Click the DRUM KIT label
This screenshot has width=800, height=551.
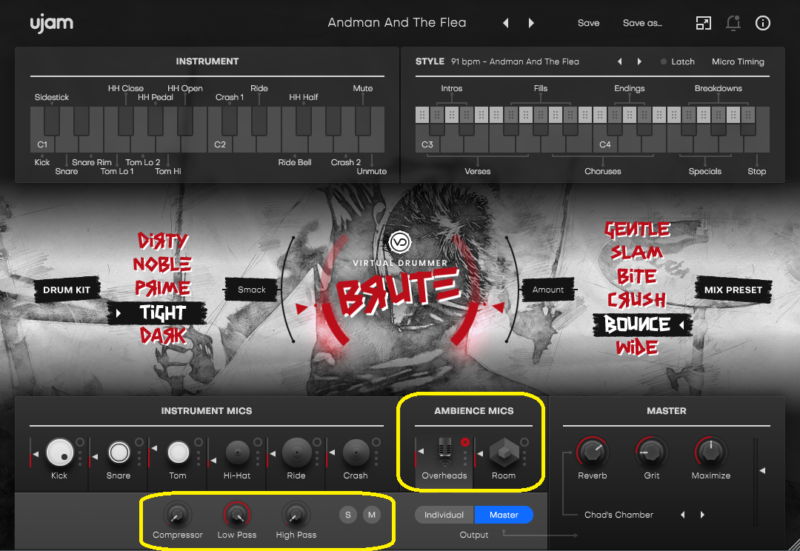tap(66, 290)
